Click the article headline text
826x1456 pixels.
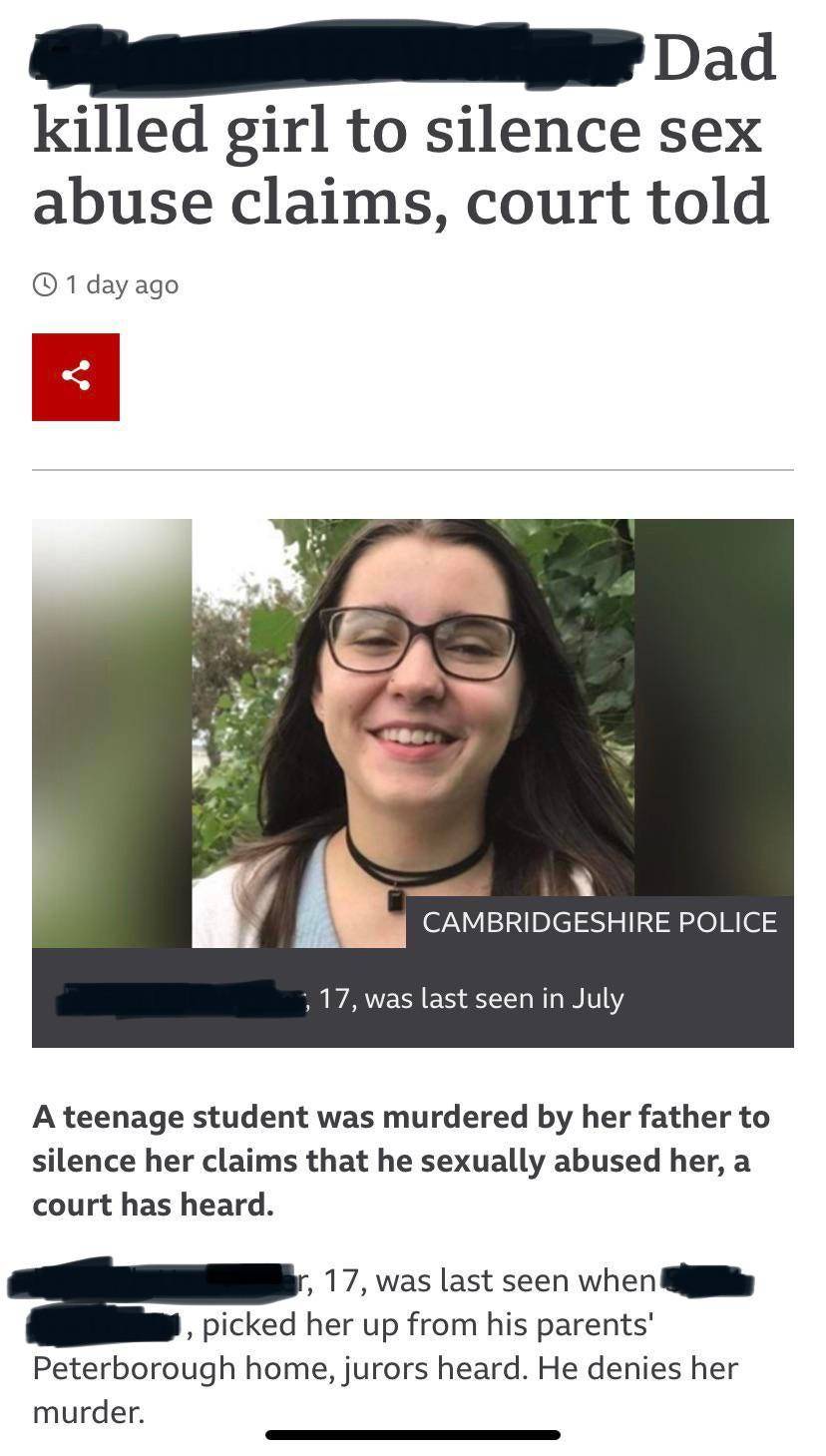click(404, 130)
